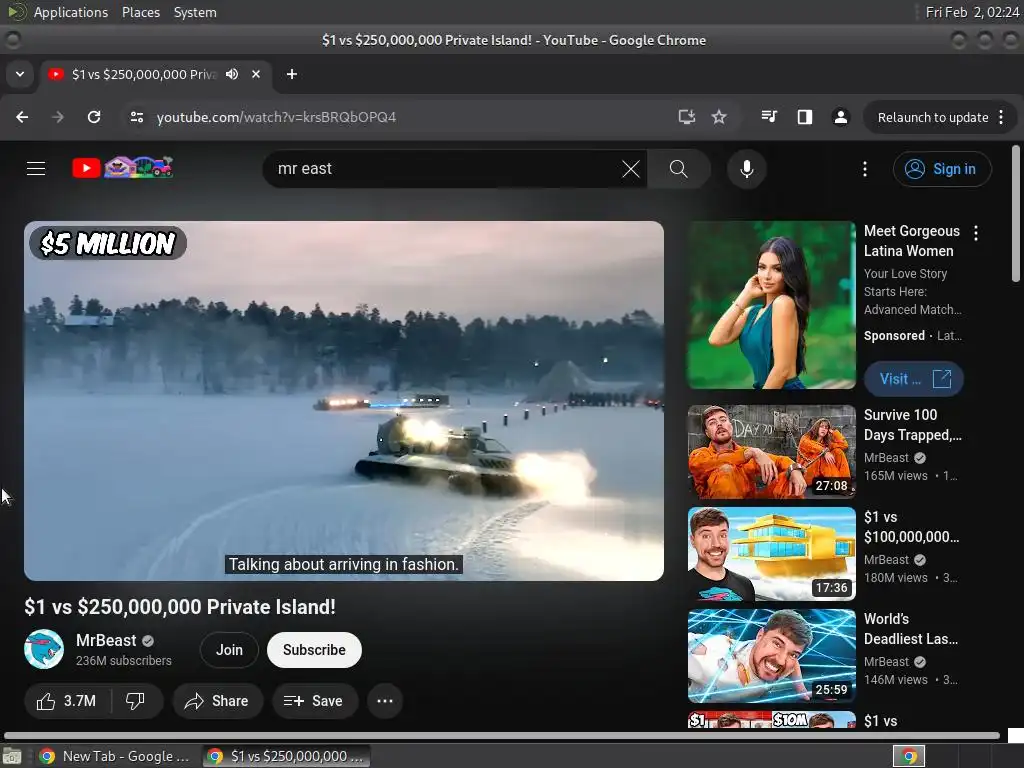
Task: Open the MrBeast channel avatar
Action: tap(44, 649)
